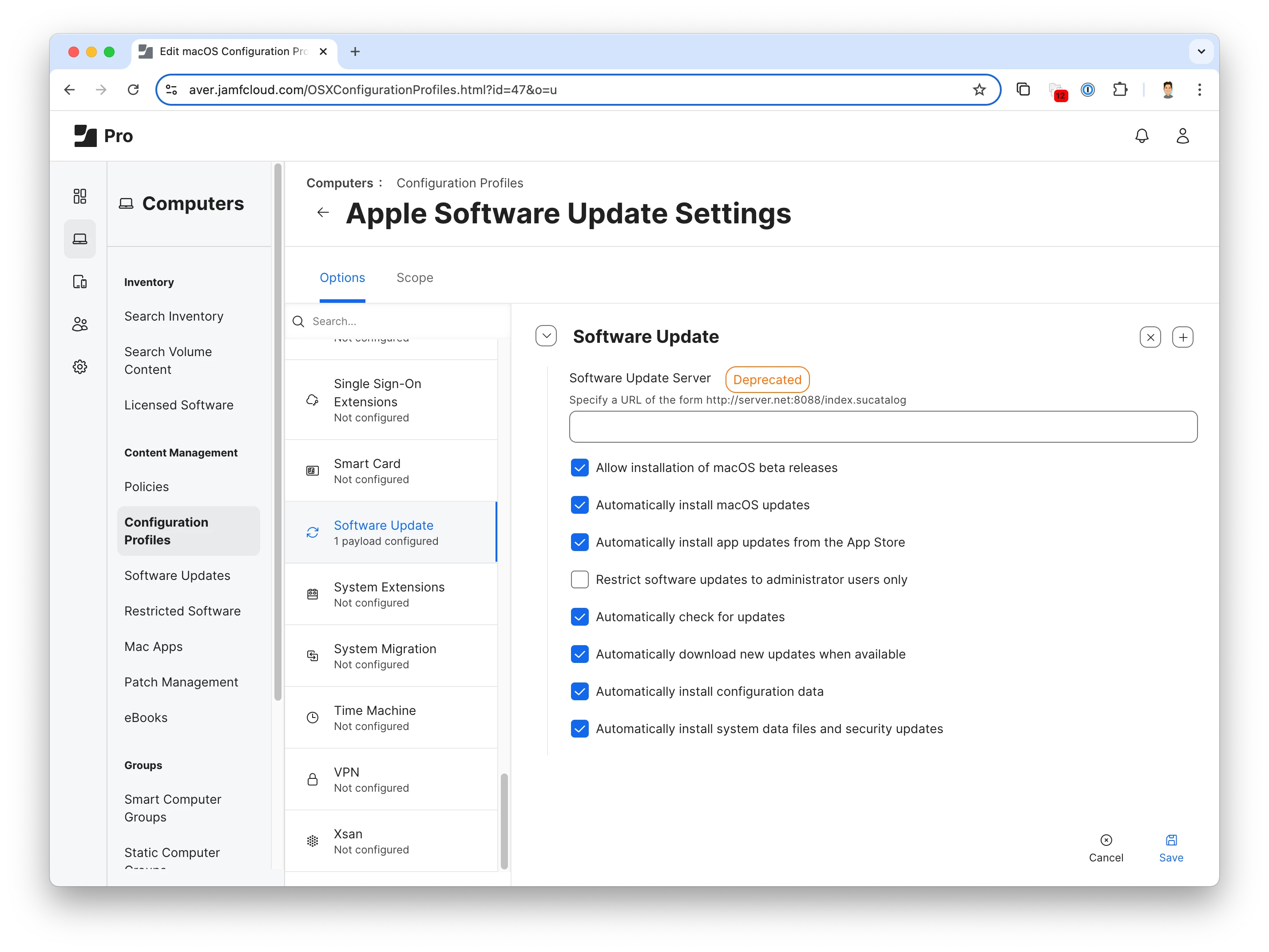Toggle Automatically download new updates when available
1269x952 pixels.
tap(579, 654)
